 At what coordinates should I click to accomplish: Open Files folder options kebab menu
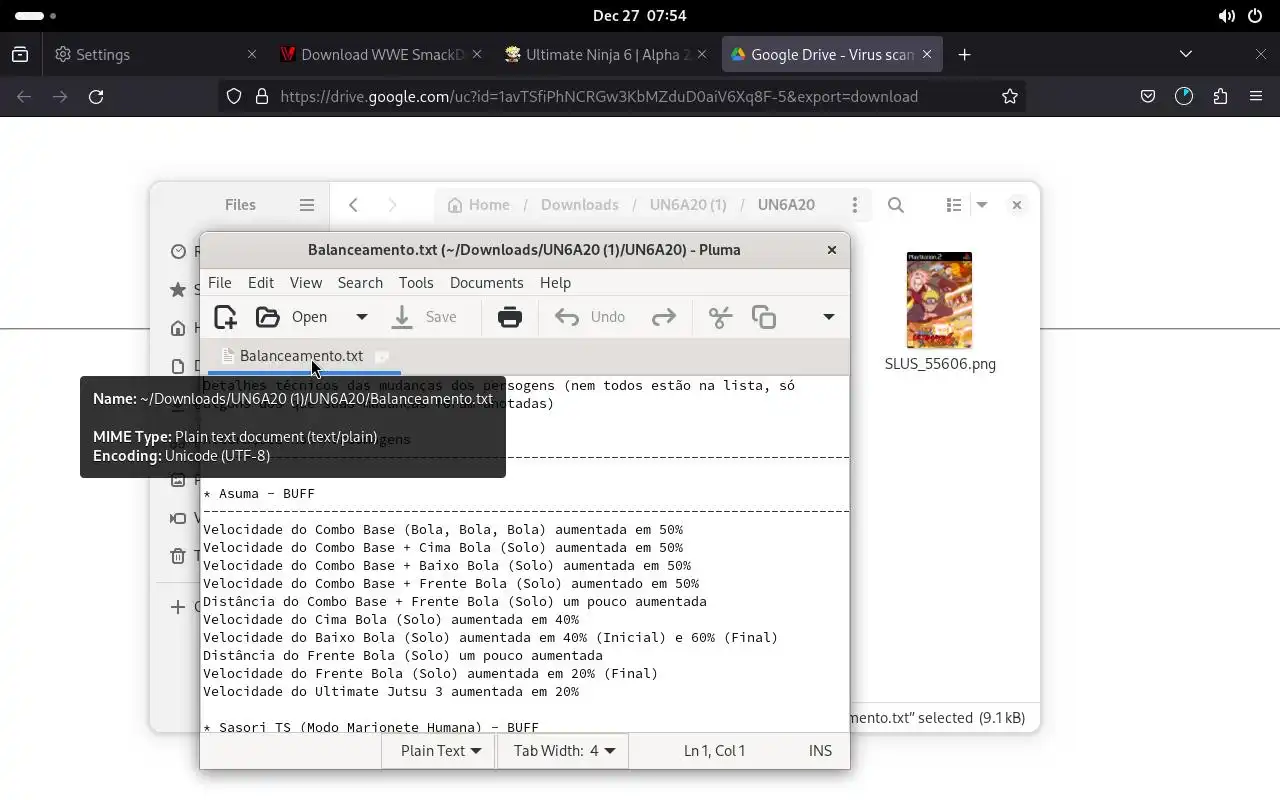tap(854, 205)
